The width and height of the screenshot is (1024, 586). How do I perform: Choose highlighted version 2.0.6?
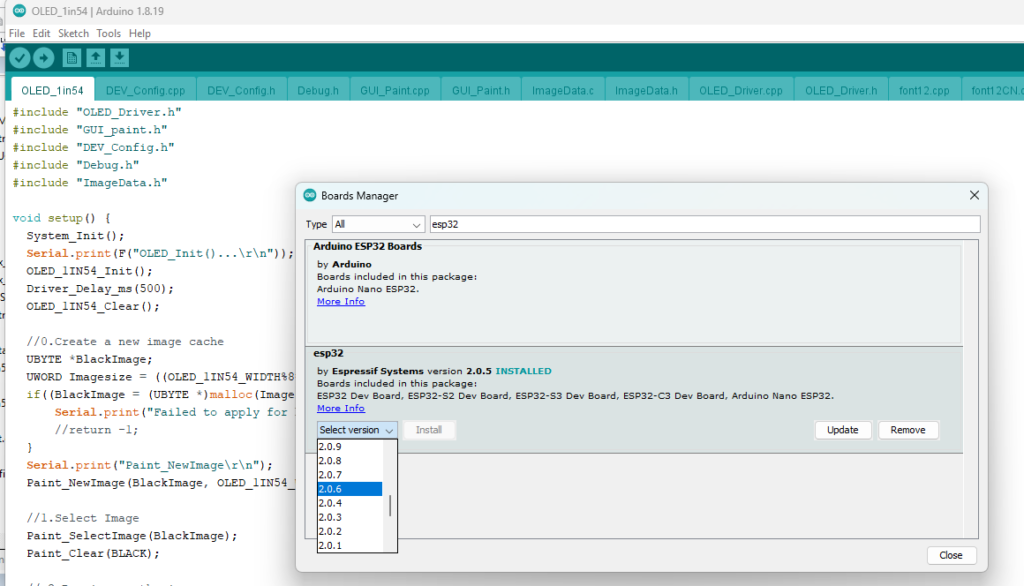point(349,489)
